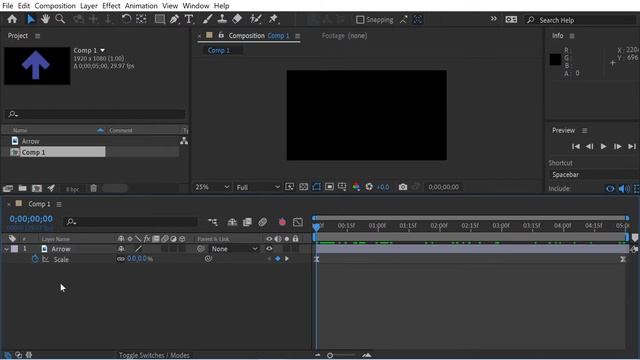Click the Frame Blending icon in timeline
The height and width of the screenshot is (360, 640).
point(247,222)
